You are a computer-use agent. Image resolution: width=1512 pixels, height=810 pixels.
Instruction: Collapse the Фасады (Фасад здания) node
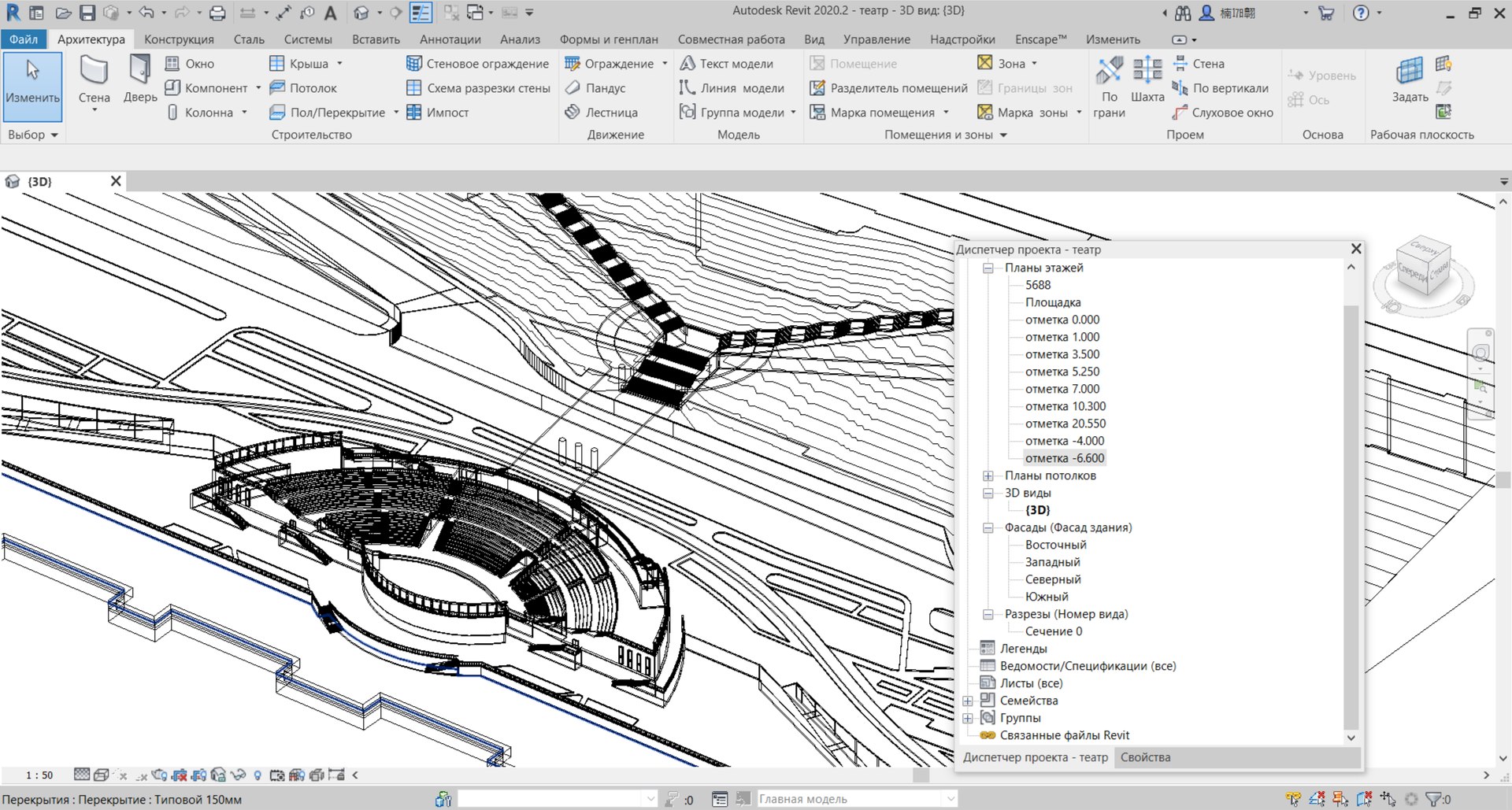988,527
